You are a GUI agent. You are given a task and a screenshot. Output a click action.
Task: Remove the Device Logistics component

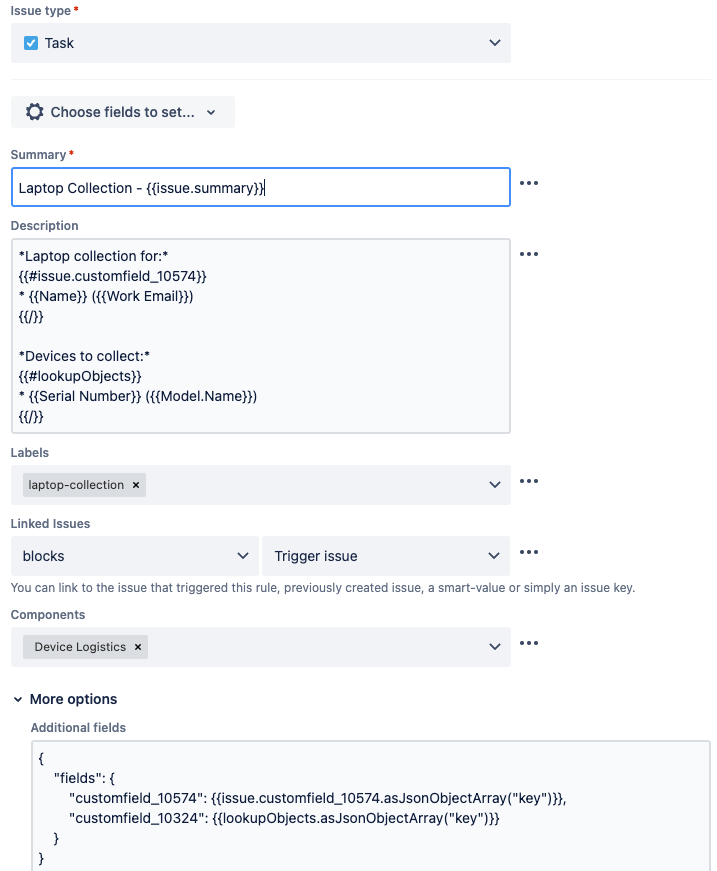tap(138, 647)
